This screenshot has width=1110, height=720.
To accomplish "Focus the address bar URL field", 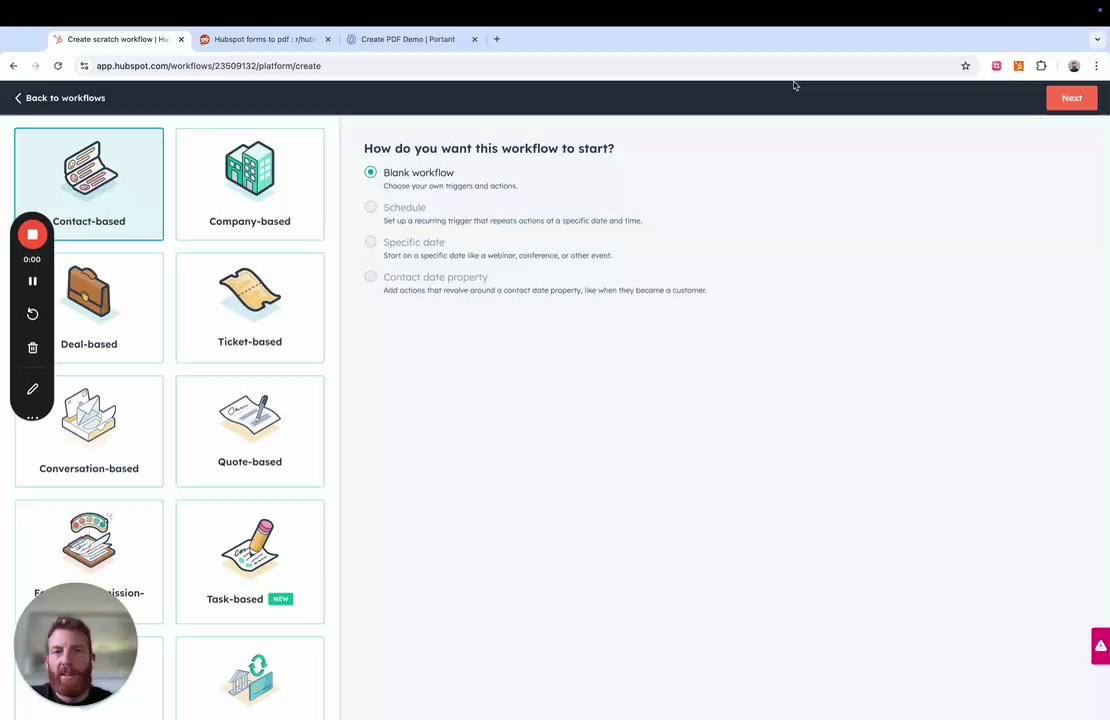I will point(524,66).
